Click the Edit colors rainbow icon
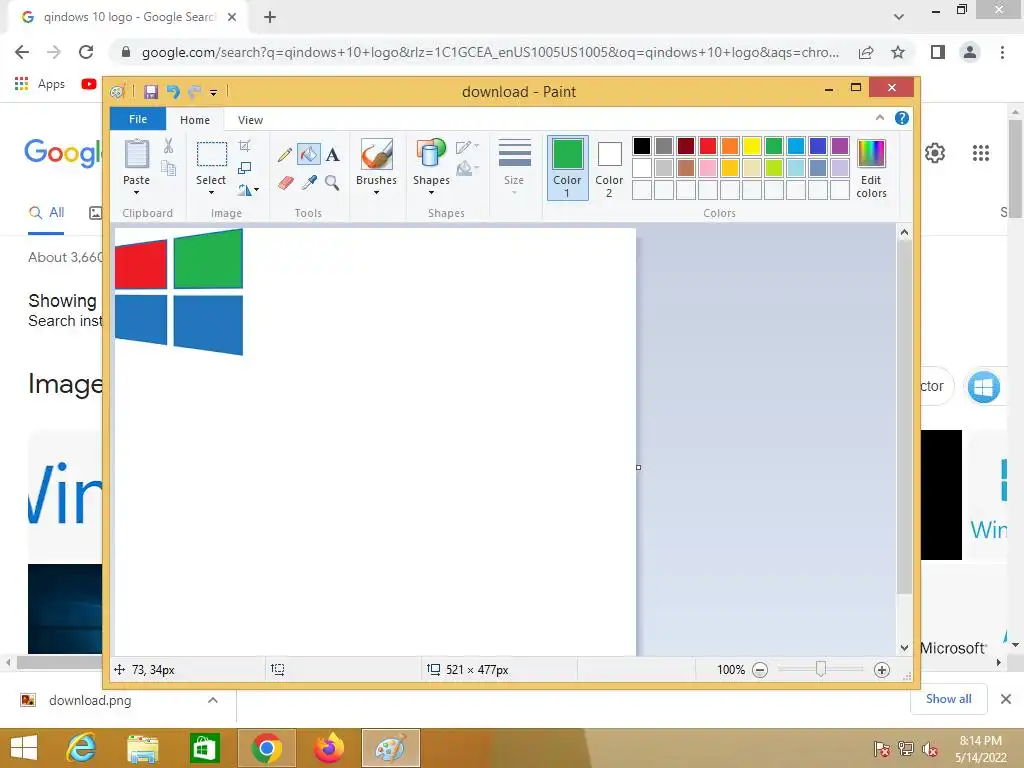 tap(871, 154)
